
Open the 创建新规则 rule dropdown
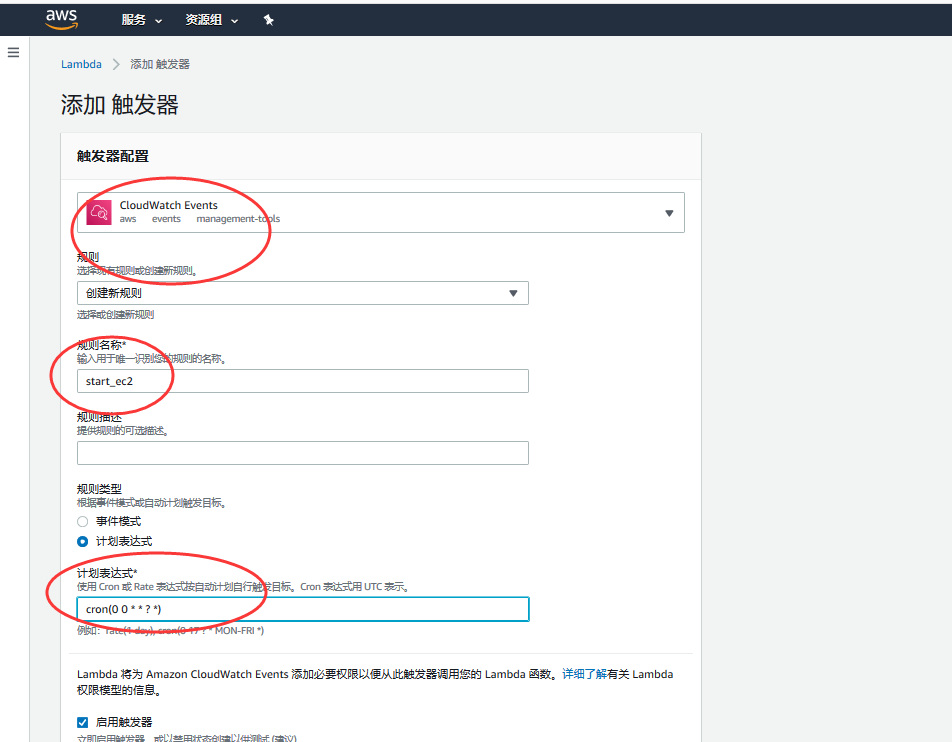pos(302,293)
